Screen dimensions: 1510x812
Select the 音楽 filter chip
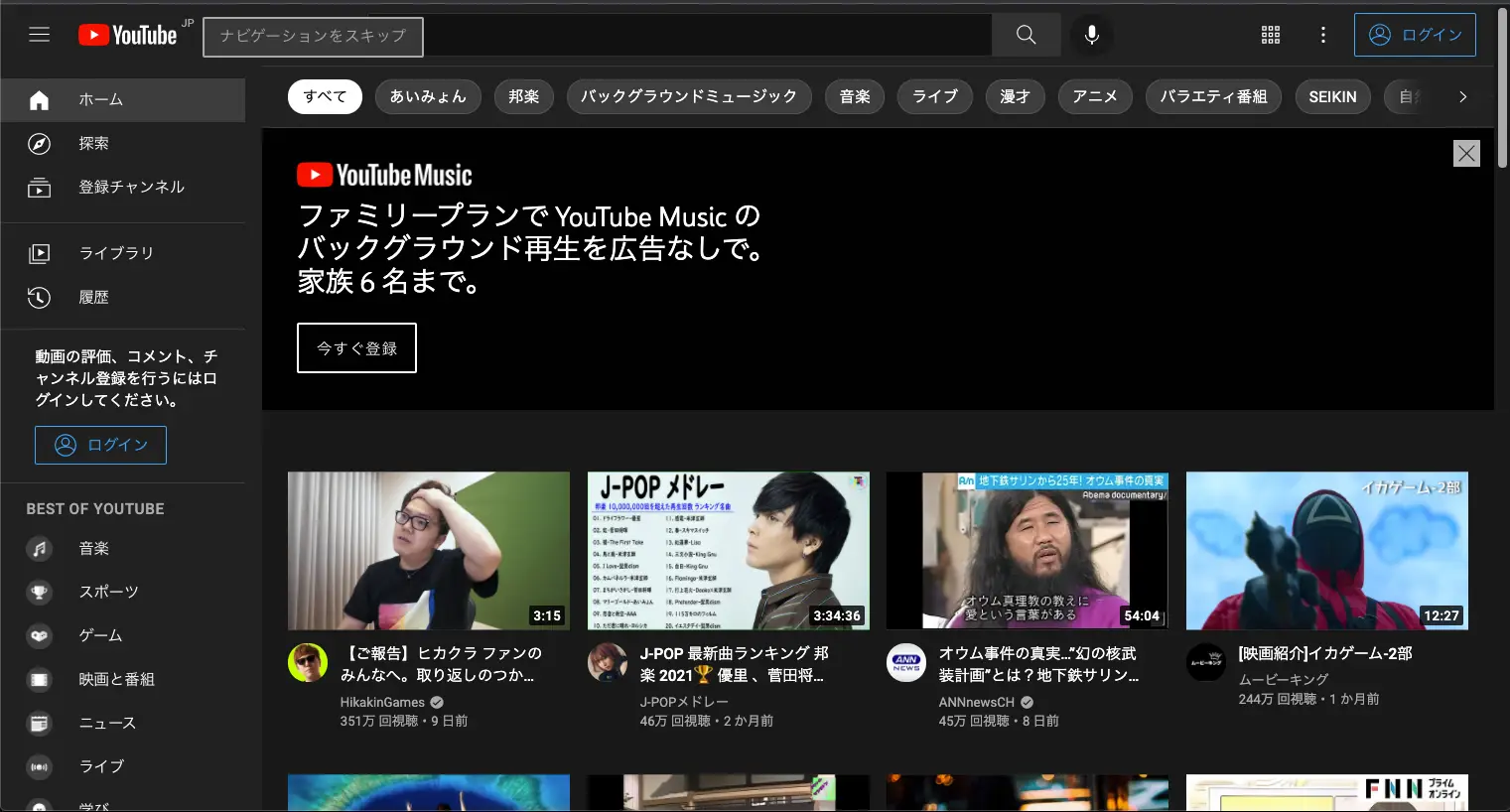[855, 96]
